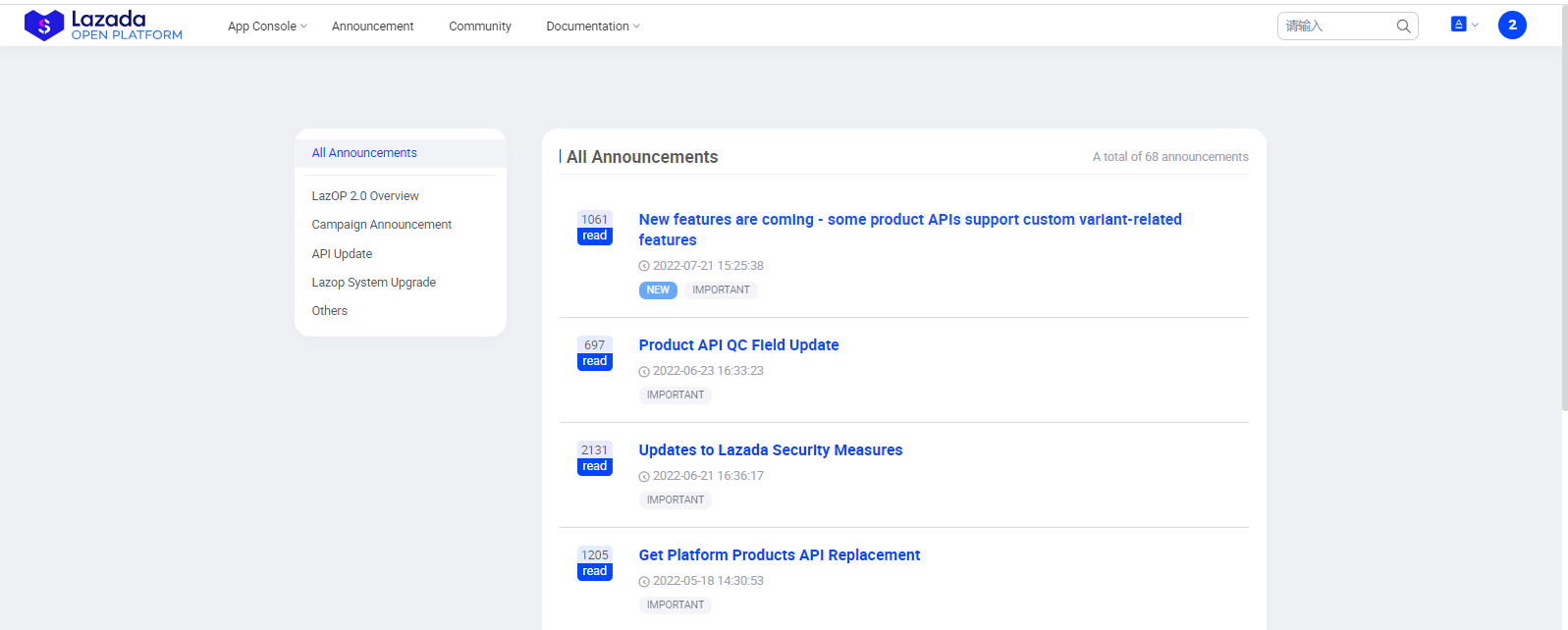1568x630 pixels.
Task: Open Product API QC Field Update announcement
Action: pyautogui.click(x=738, y=345)
